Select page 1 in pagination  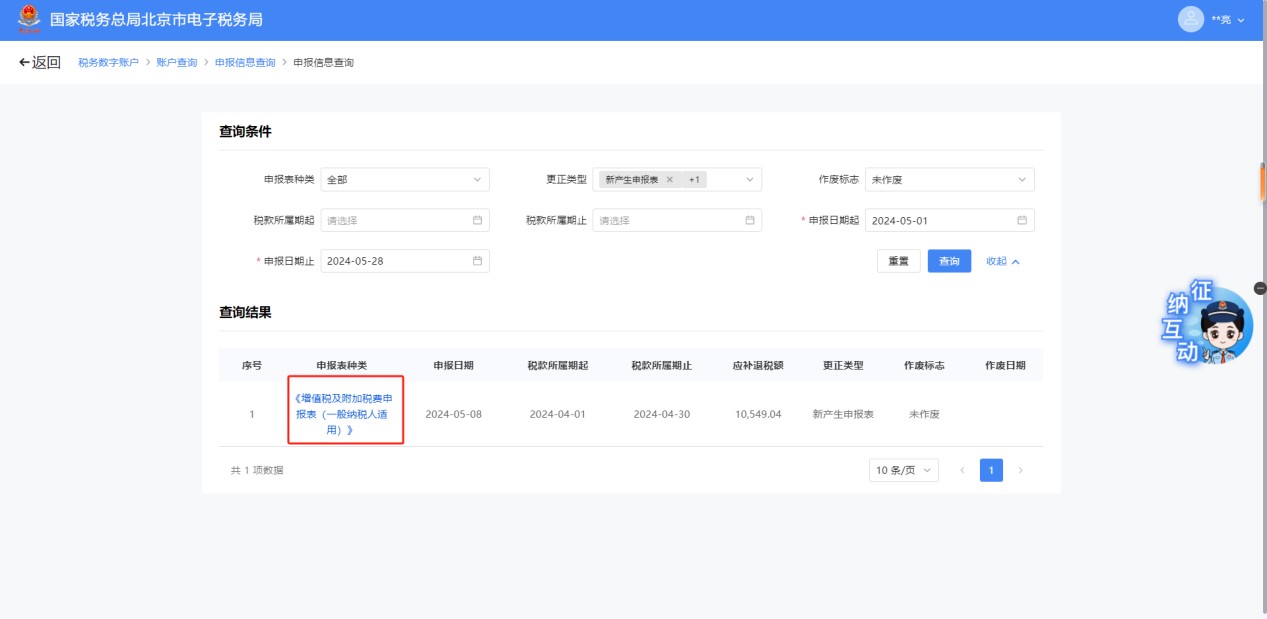click(991, 470)
